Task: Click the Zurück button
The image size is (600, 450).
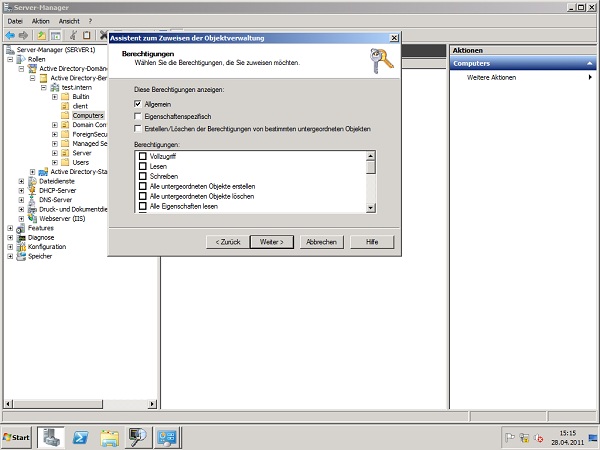Action: click(228, 242)
